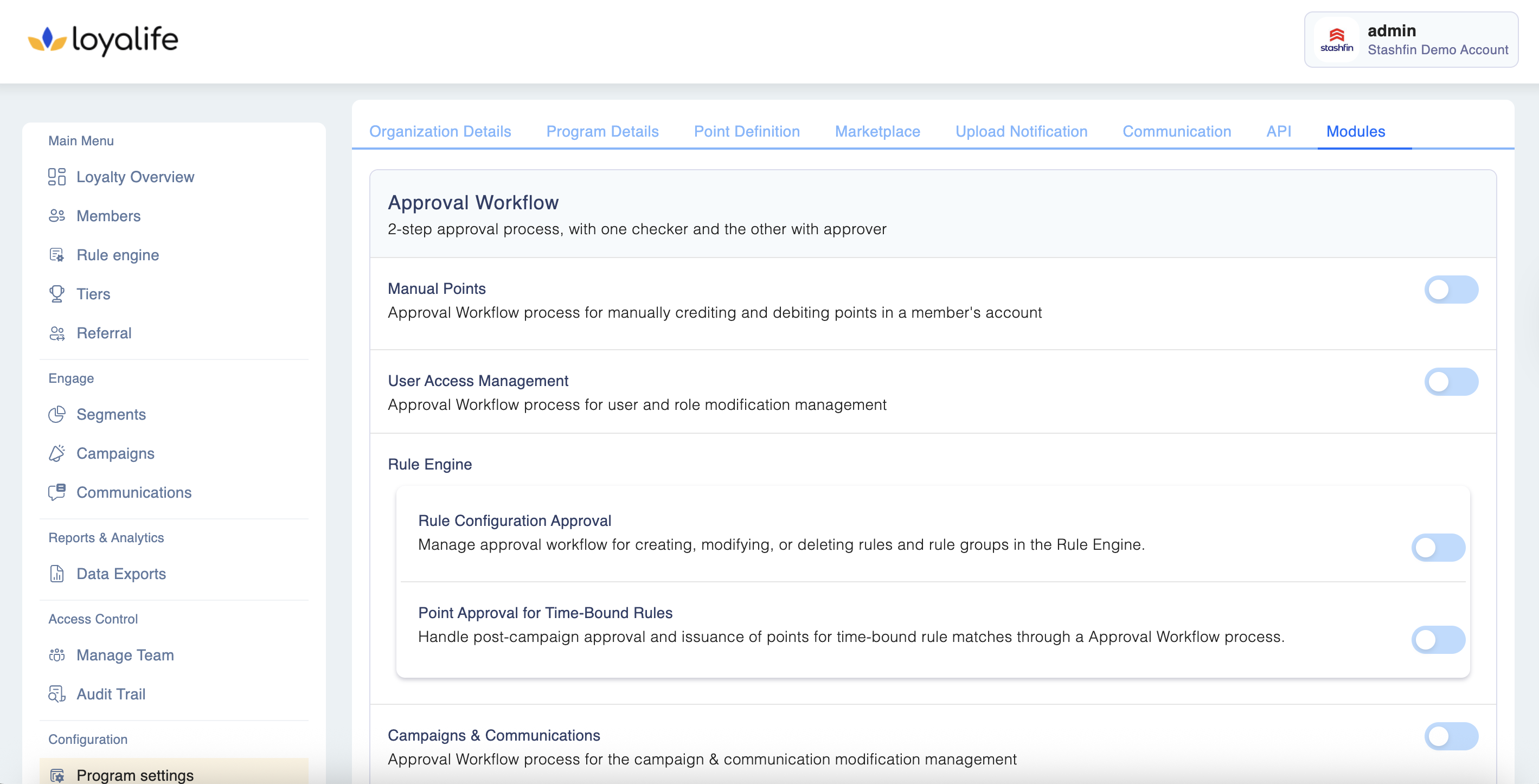Enable Point Approval for Time-Bound Rules
This screenshot has height=784, width=1539.
click(1438, 639)
